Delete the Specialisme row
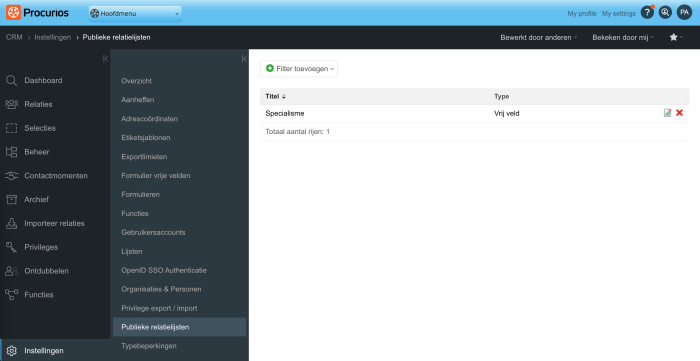700x361 pixels. [x=679, y=113]
